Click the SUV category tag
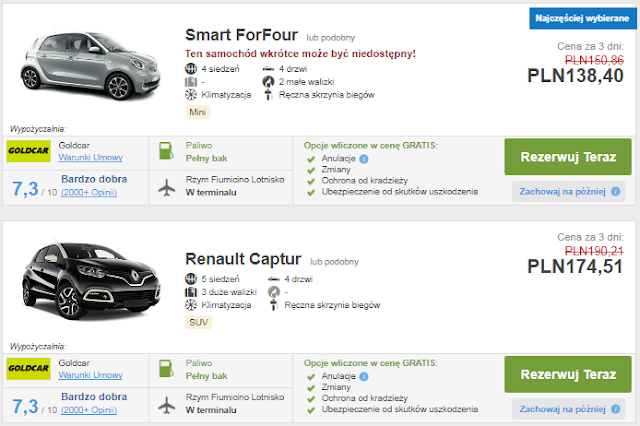 [x=199, y=323]
